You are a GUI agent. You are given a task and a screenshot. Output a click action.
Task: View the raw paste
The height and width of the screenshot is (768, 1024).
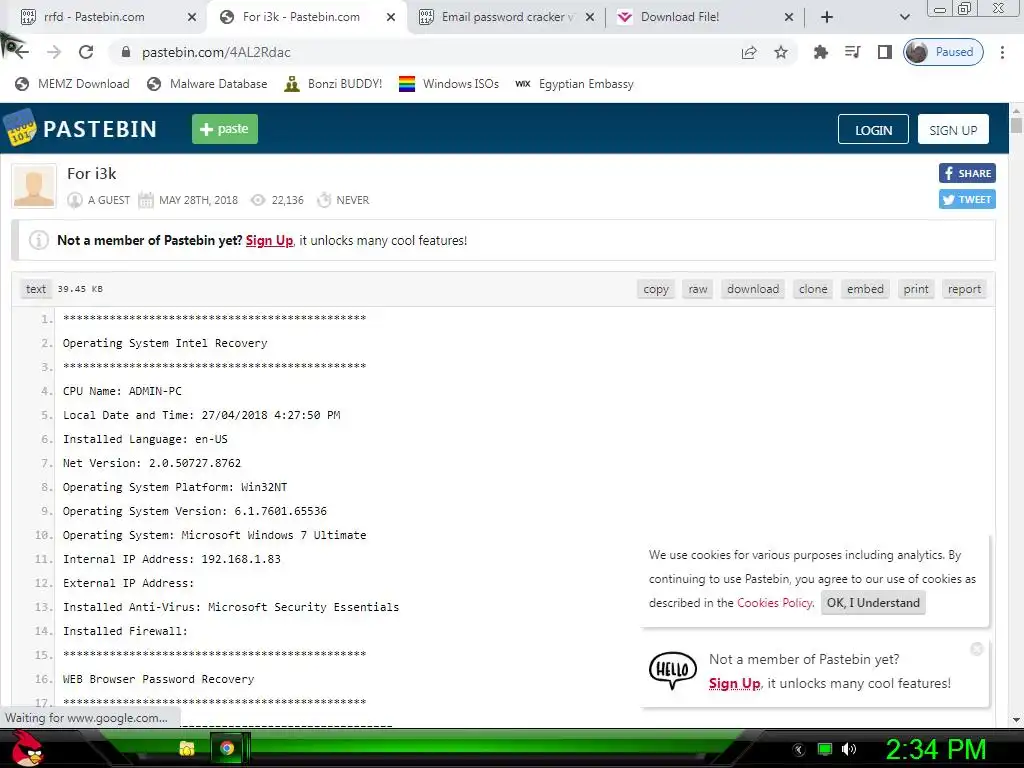coord(697,289)
